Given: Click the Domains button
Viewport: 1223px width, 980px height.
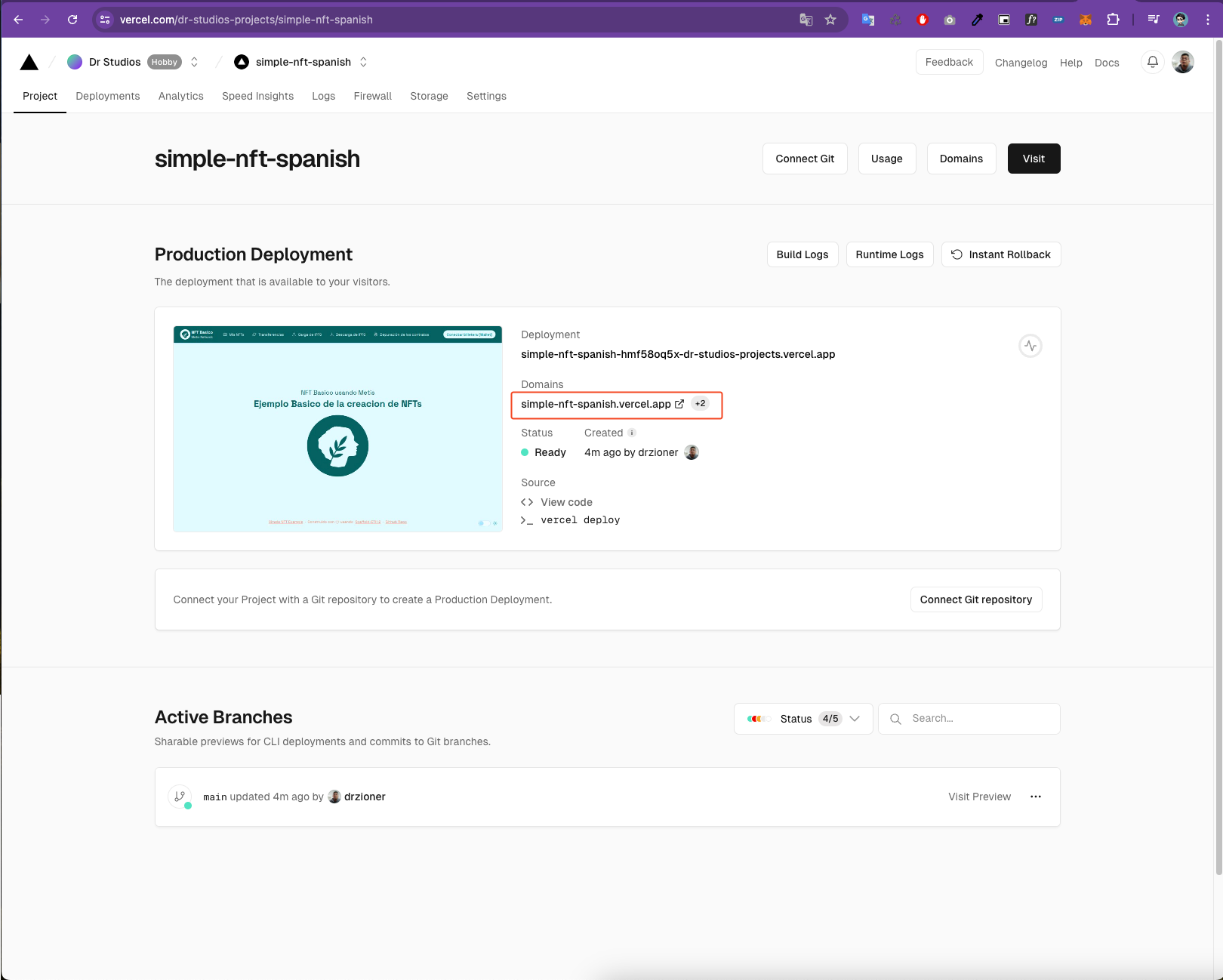Looking at the screenshot, I should click(x=961, y=159).
